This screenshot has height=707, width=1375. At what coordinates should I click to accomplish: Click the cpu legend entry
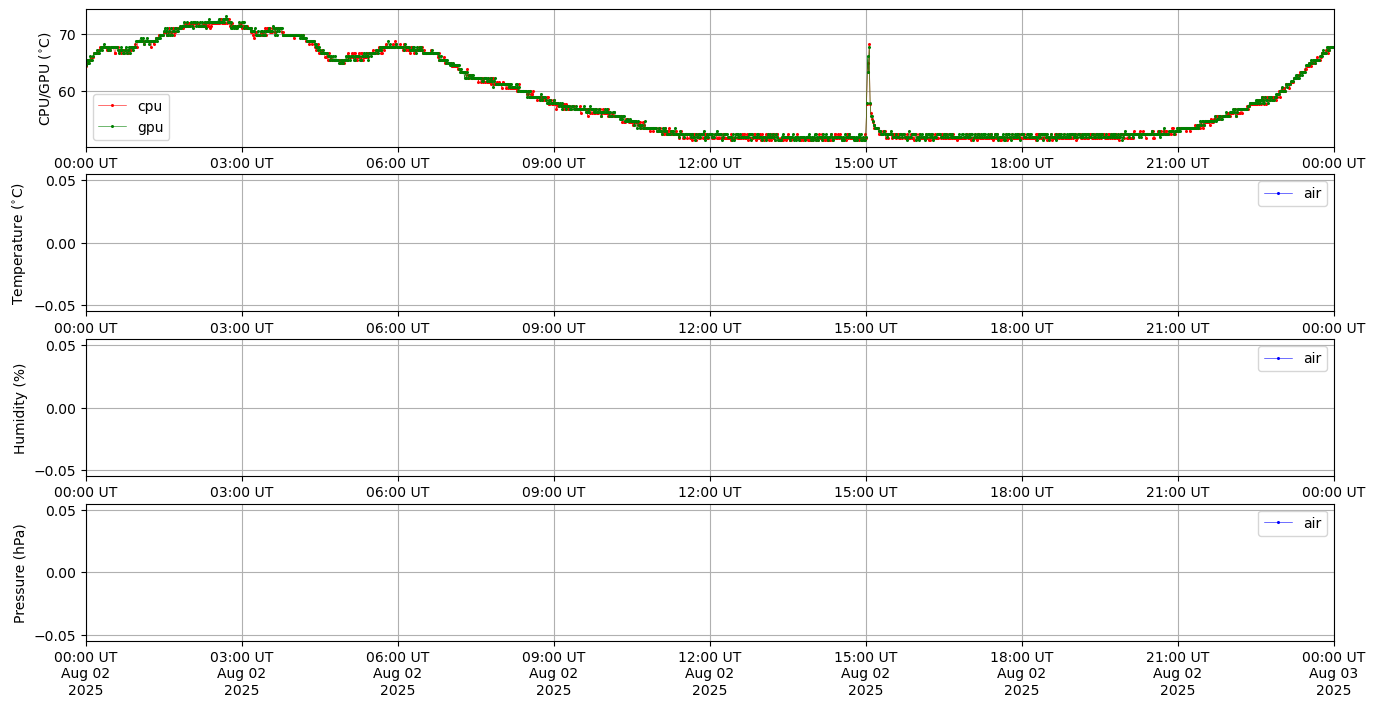click(131, 106)
